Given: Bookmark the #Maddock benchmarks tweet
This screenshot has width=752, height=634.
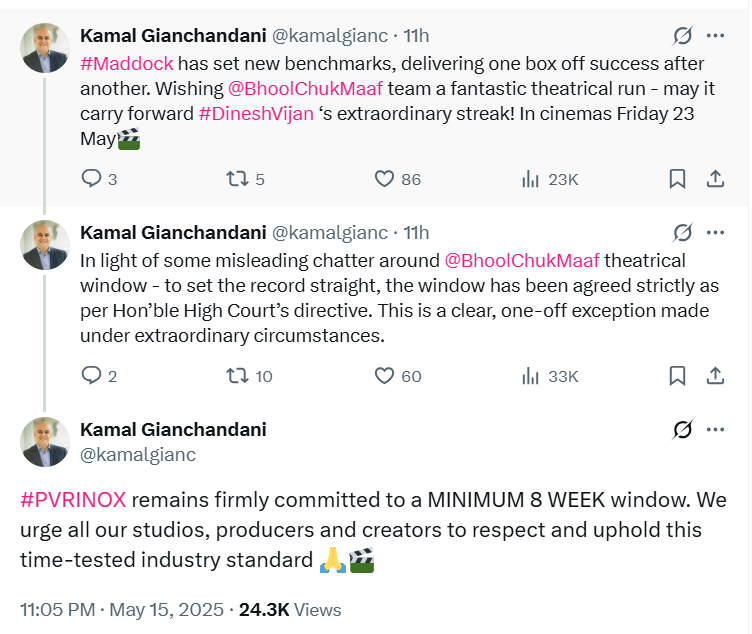Looking at the screenshot, I should tap(677, 179).
